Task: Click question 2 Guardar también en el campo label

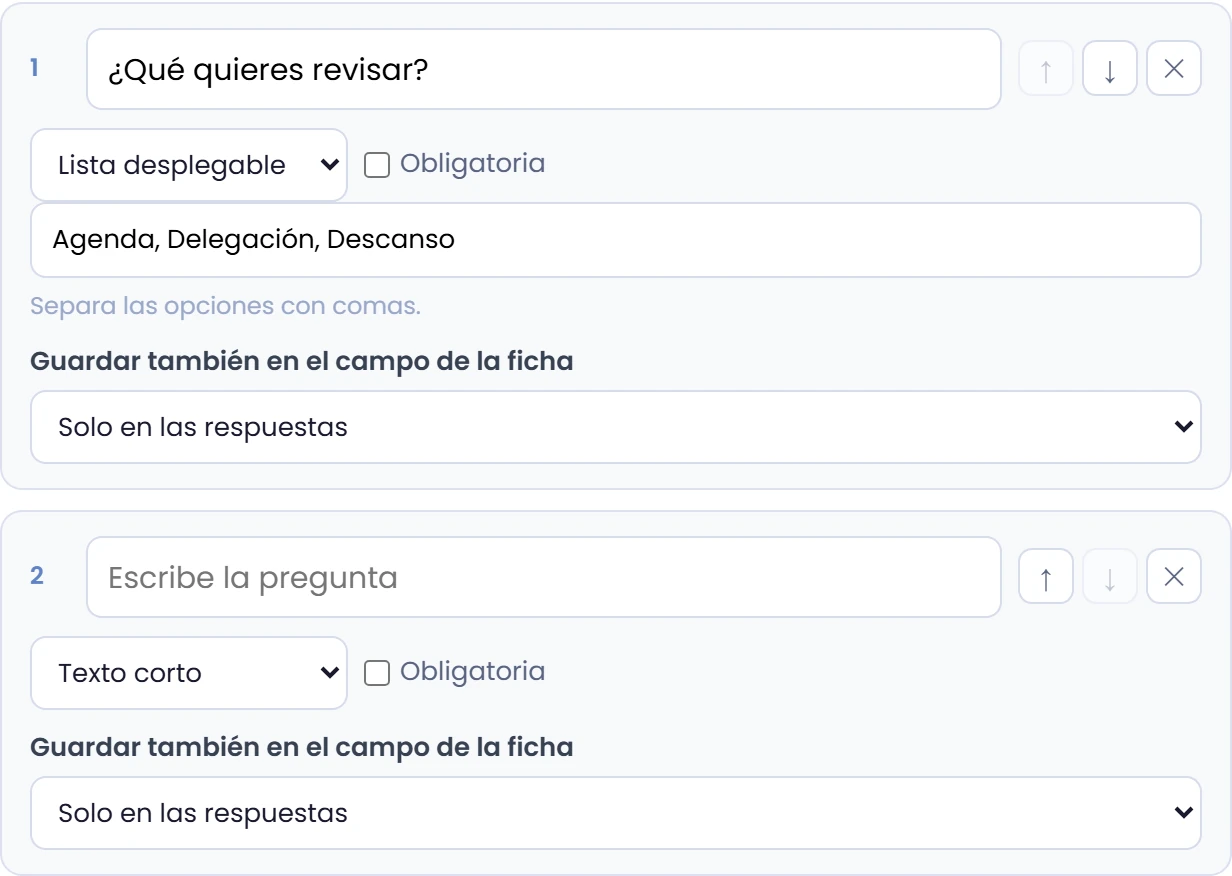Action: pos(302,747)
